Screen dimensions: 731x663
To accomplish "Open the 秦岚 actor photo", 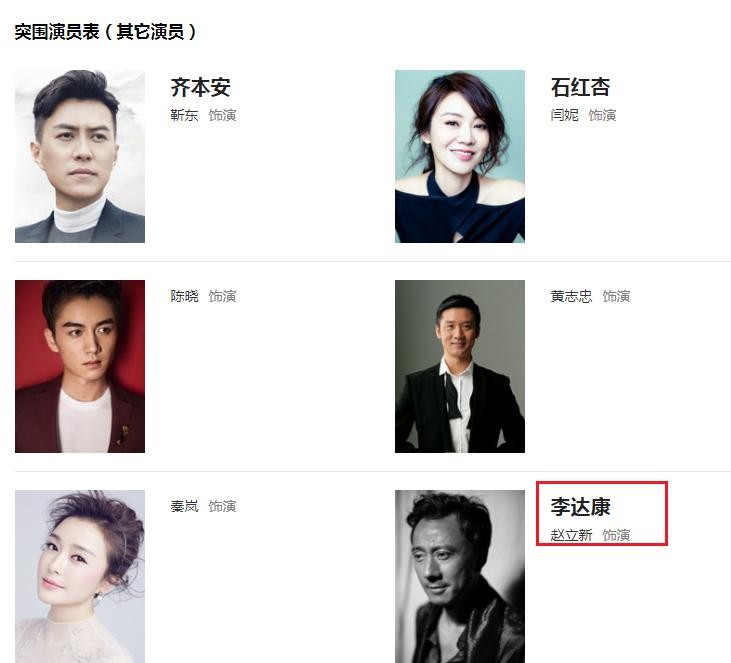I will coord(80,576).
